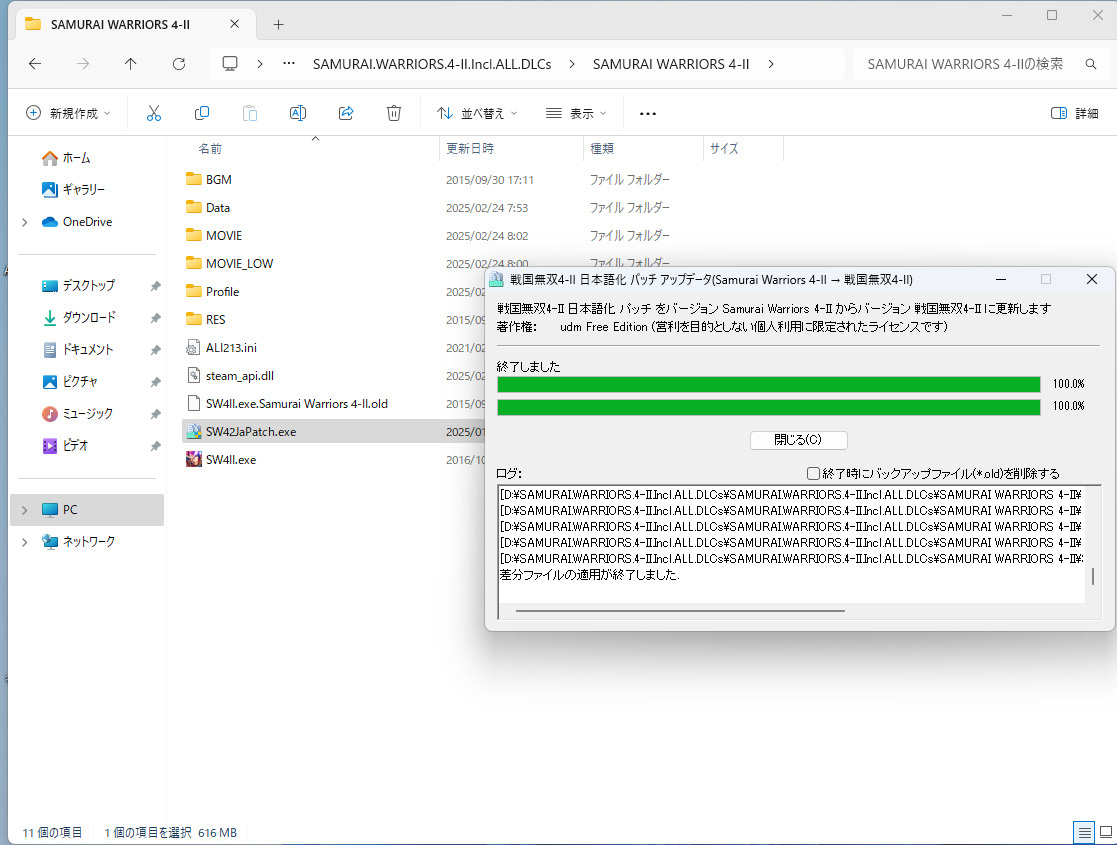1117x845 pixels.
Task: Click the Close (閉じる) button in patch dialog
Action: coord(799,440)
